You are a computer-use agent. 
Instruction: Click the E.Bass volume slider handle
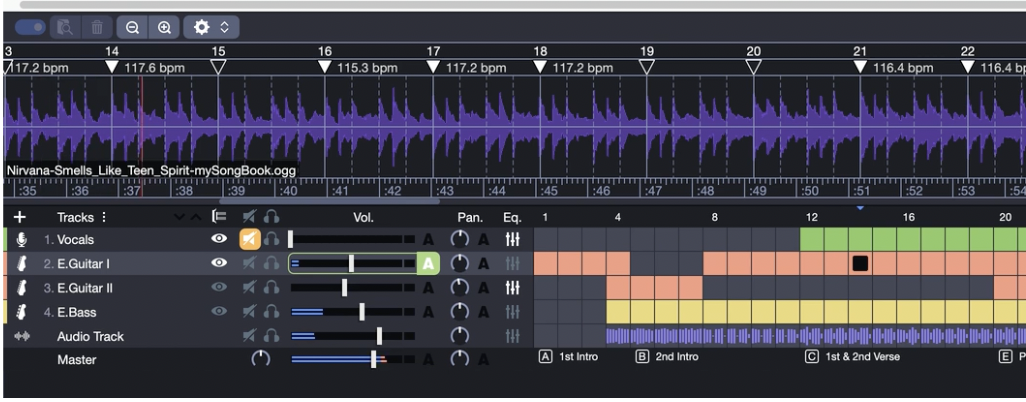click(x=362, y=312)
